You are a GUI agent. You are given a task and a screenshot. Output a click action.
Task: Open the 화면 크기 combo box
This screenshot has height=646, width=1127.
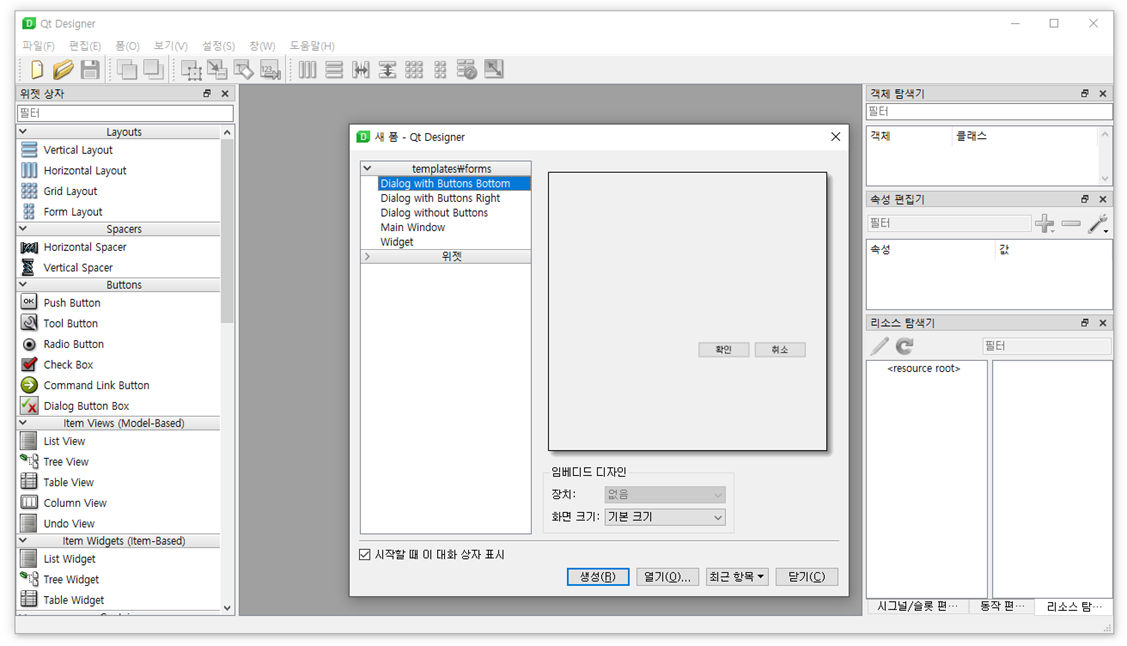pyautogui.click(x=665, y=517)
